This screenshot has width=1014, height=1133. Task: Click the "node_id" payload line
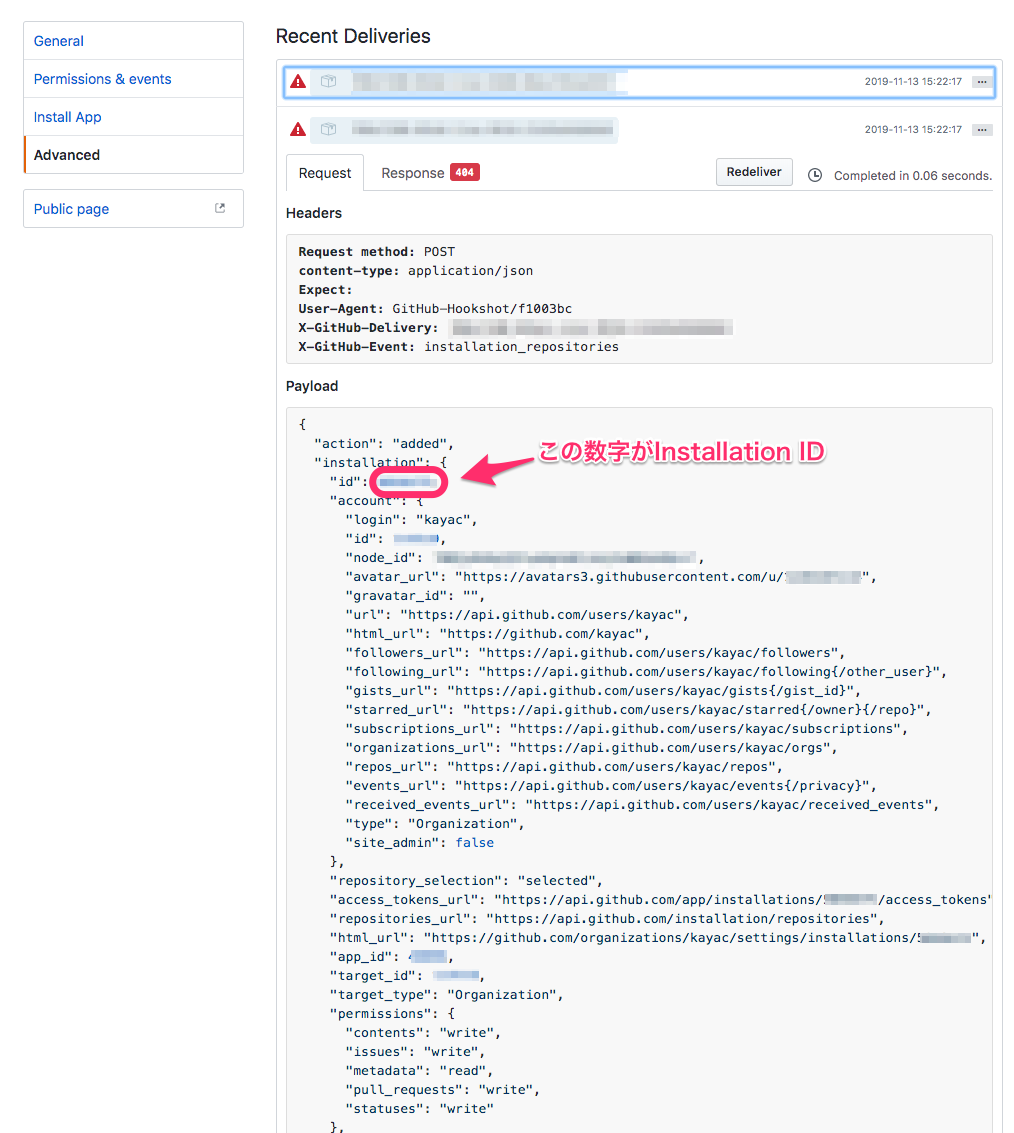pos(525,558)
